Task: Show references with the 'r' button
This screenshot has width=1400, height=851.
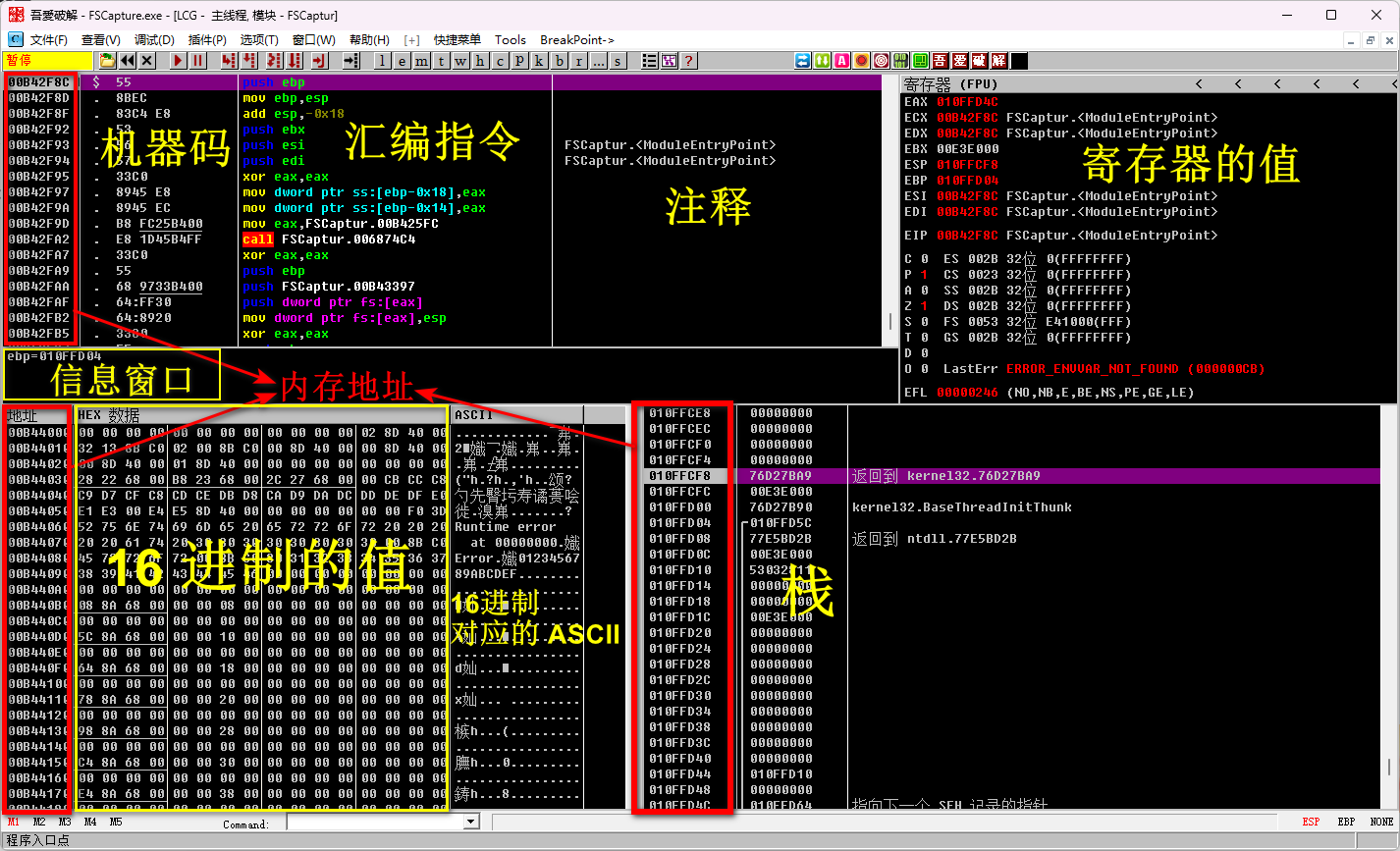Action: pos(578,60)
